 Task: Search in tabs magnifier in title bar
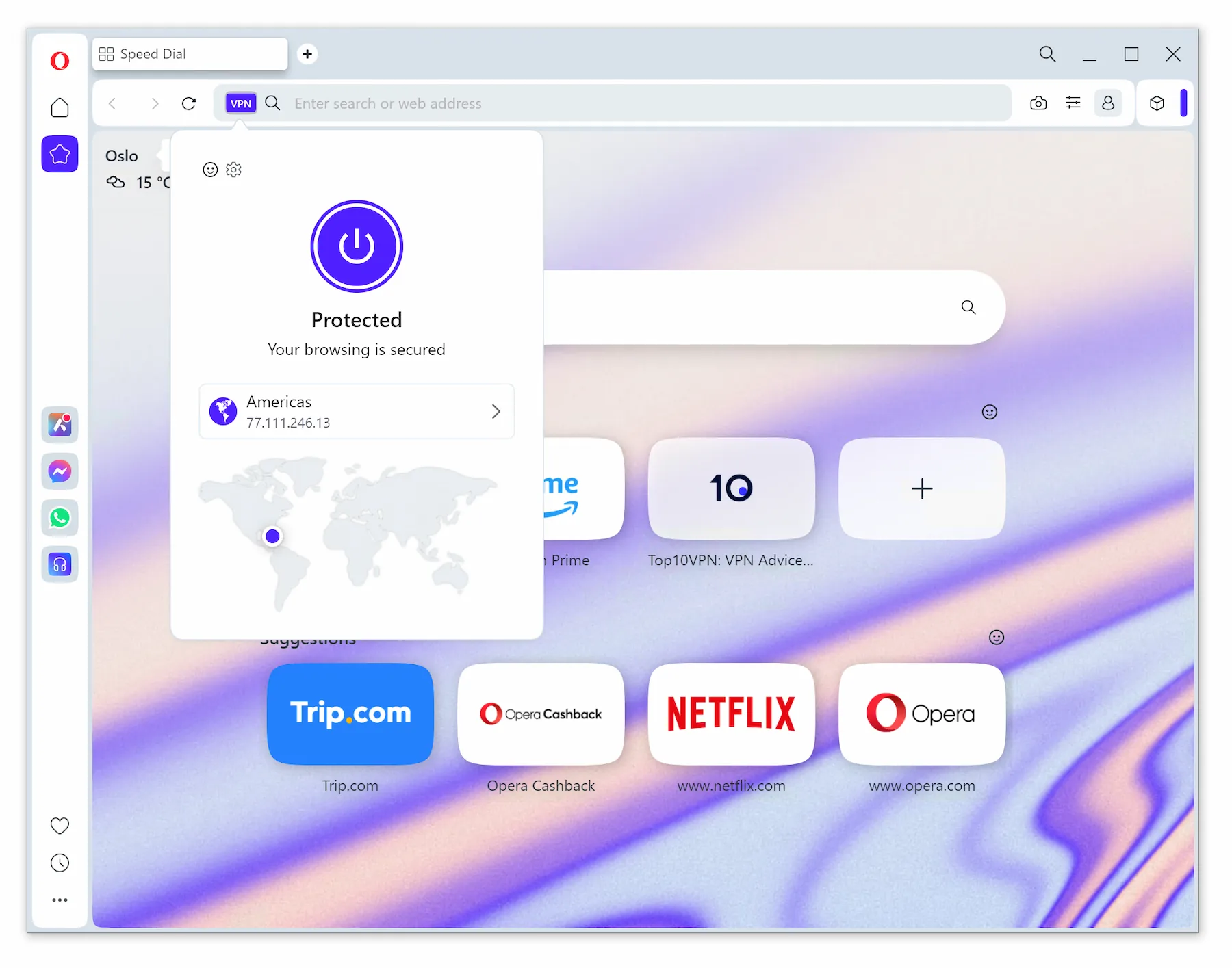tap(1047, 54)
